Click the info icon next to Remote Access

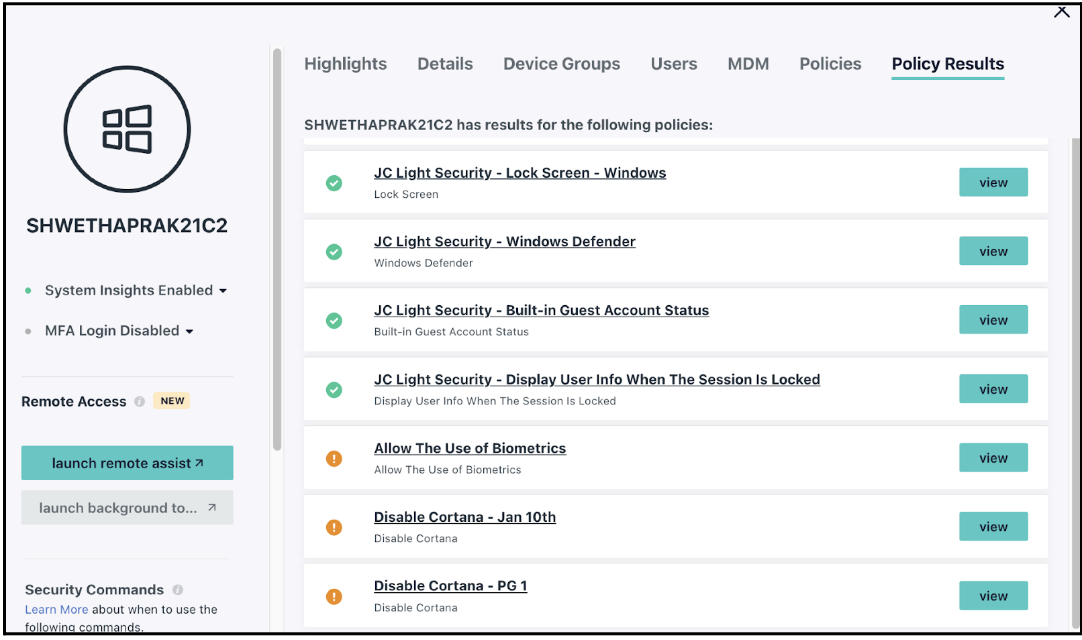click(x=139, y=401)
